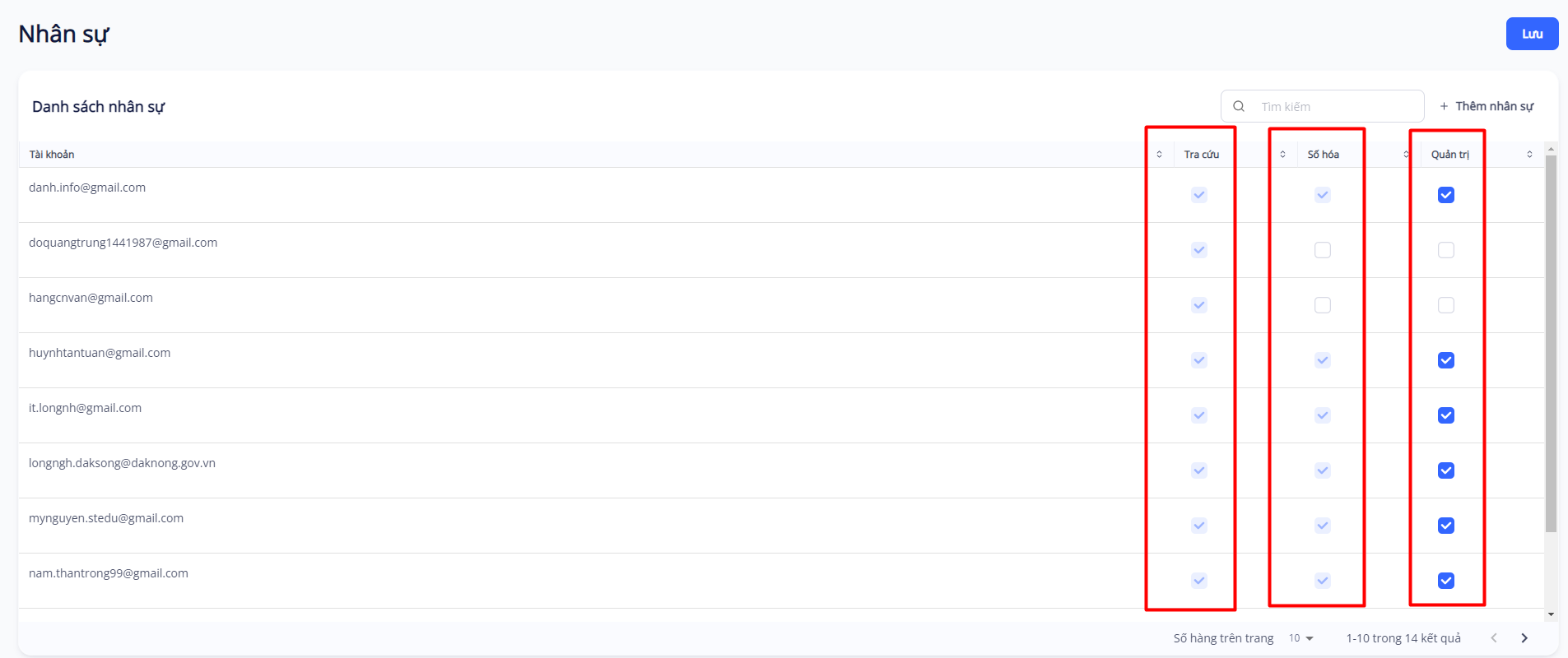Click sort arrows right of Tài khoản header
This screenshot has height=658, width=1568.
coord(1159,155)
